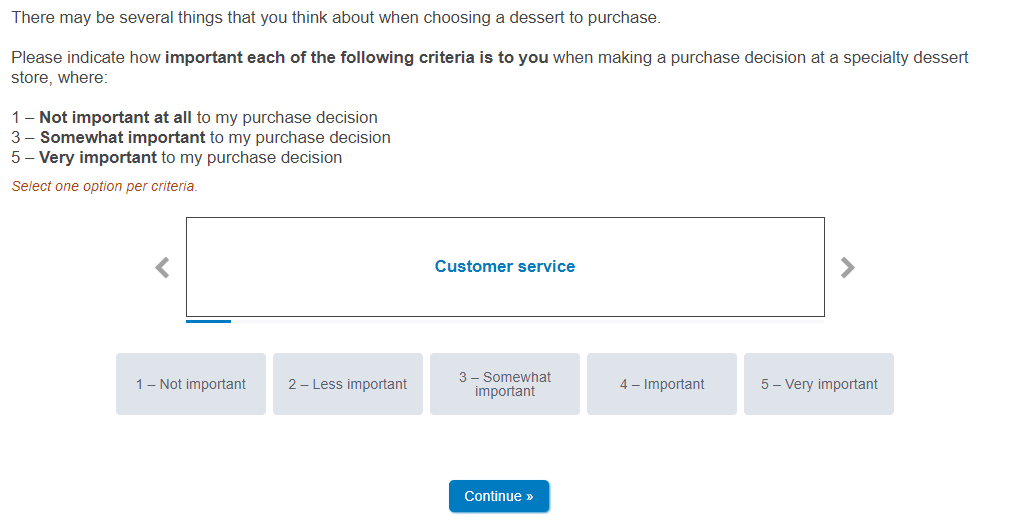
Task: Click the bold "Somewhat important" legend text
Action: tap(122, 137)
